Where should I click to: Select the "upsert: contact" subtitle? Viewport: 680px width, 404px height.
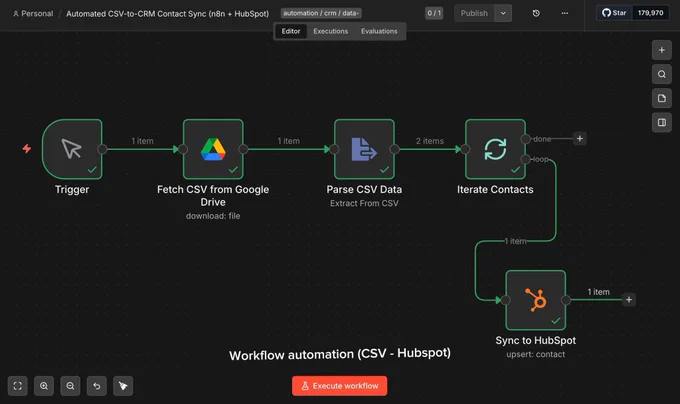536,354
